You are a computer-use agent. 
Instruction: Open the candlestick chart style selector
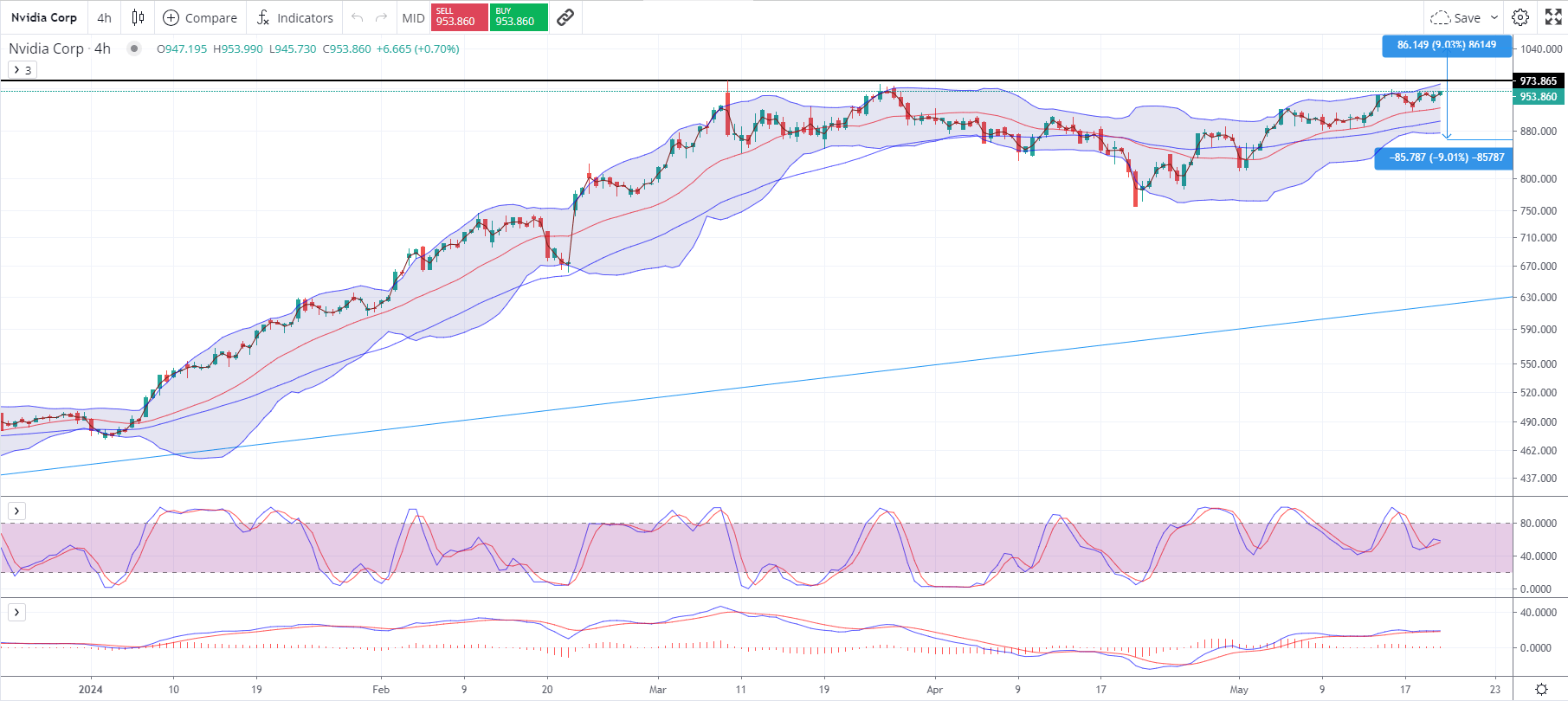tap(138, 17)
